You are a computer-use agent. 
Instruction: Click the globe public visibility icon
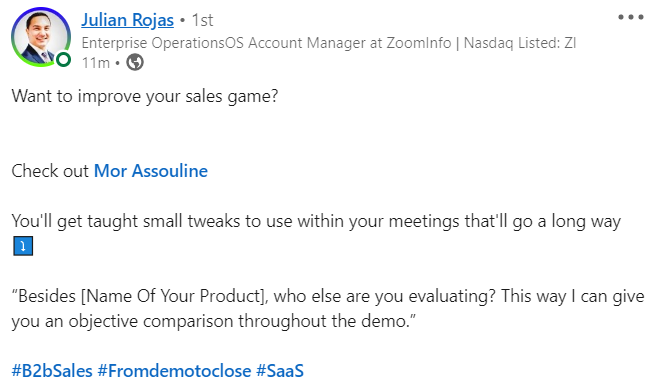135,63
